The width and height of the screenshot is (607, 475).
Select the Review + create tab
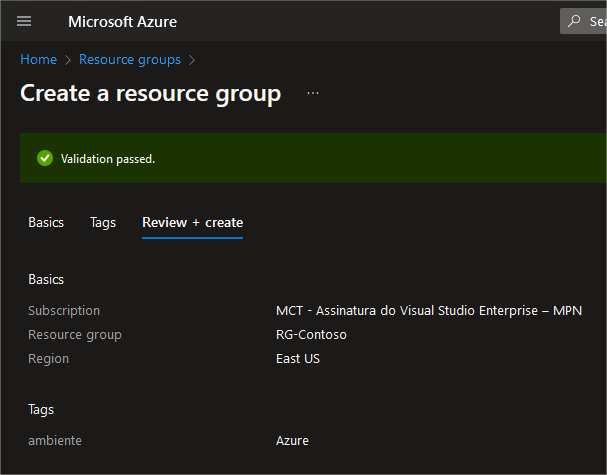(192, 223)
